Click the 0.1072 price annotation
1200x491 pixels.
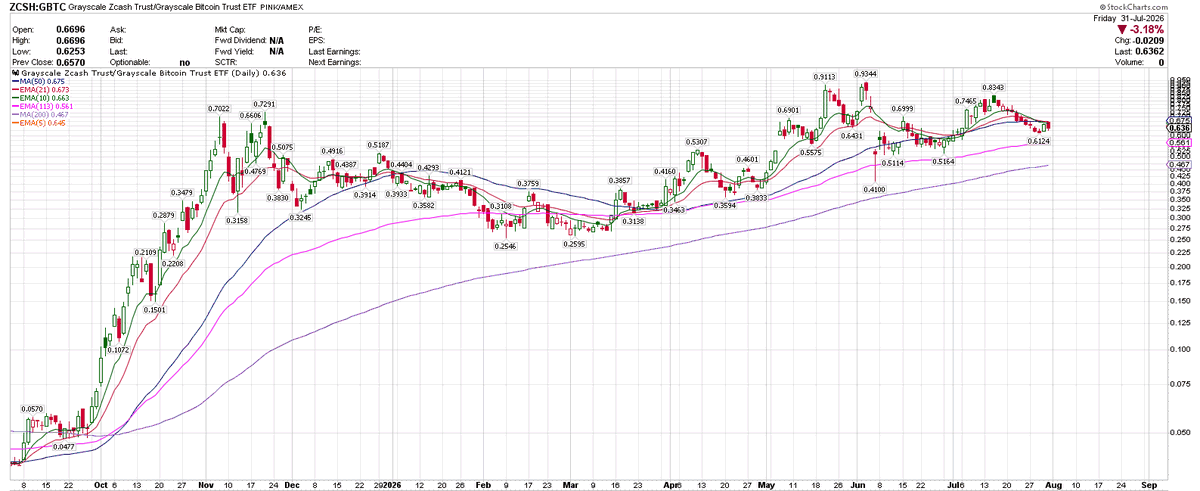(x=118, y=350)
